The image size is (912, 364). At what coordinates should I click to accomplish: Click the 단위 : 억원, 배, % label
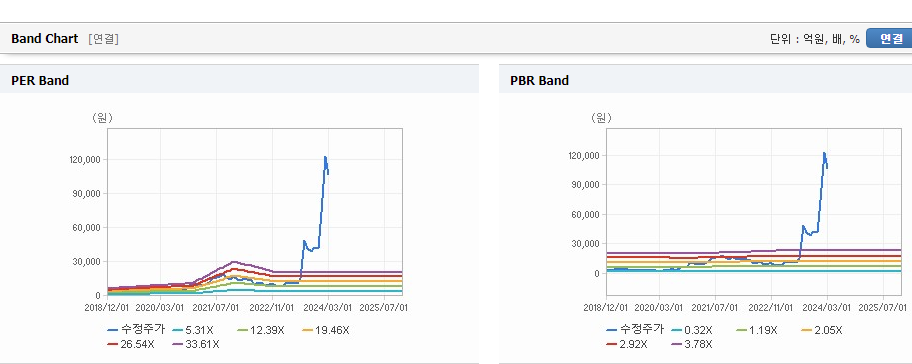coord(814,39)
